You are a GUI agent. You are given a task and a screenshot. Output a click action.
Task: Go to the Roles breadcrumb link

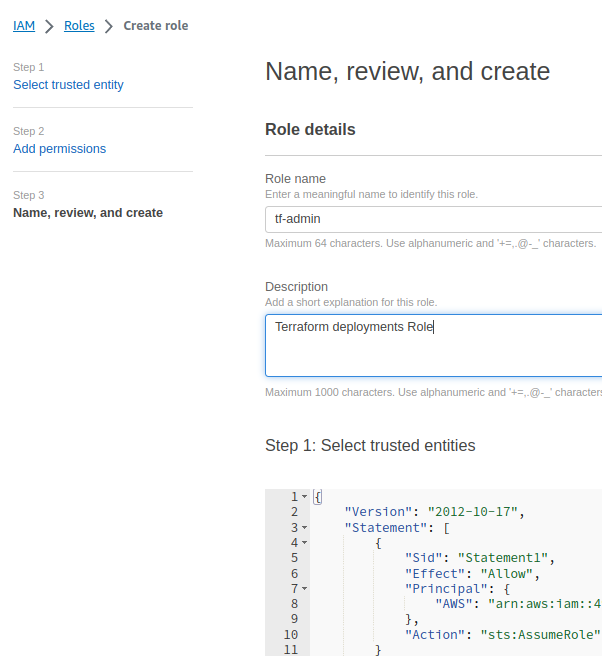[x=79, y=26]
